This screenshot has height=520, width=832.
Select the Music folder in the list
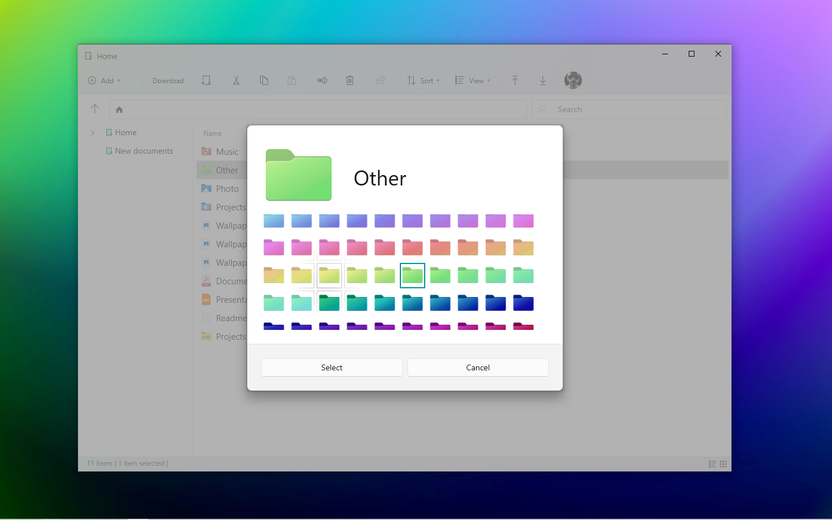[x=220, y=152]
